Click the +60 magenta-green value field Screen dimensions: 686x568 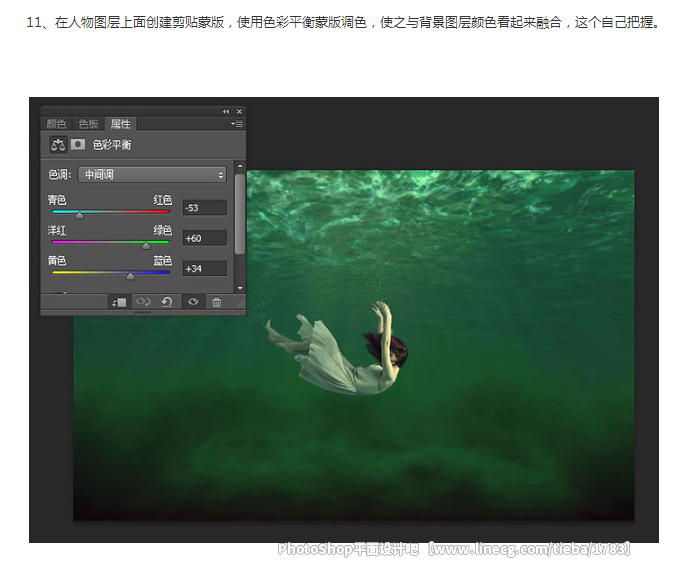205,238
